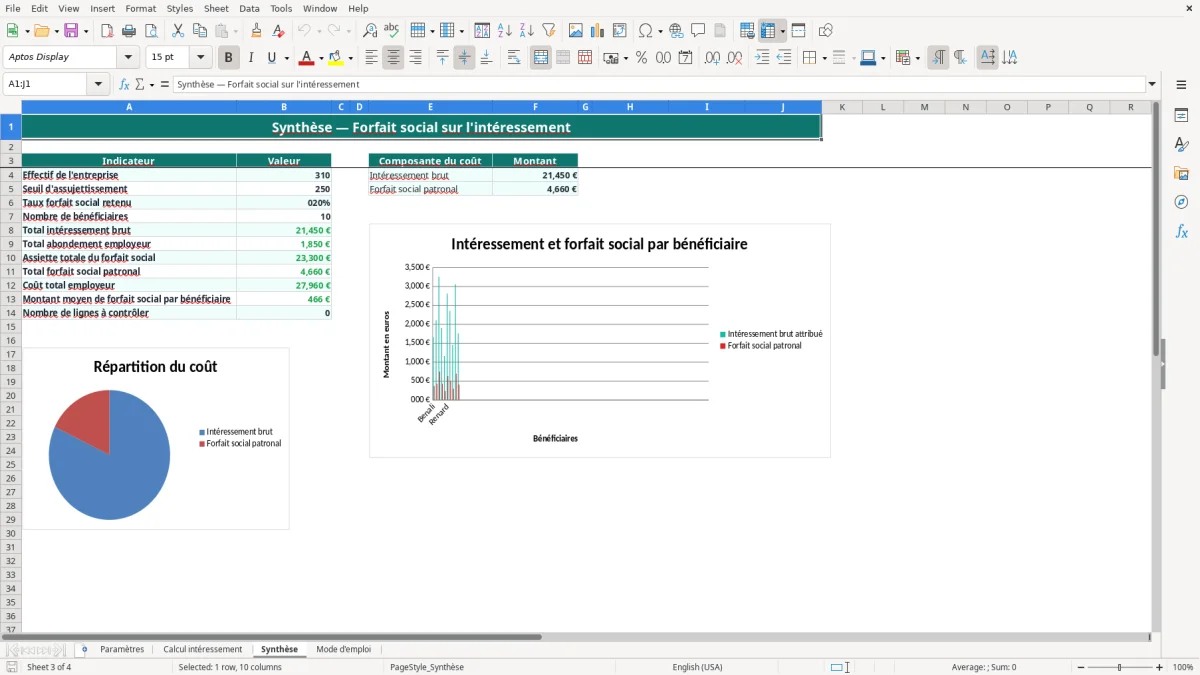Viewport: 1200px width, 675px height.
Task: Run the Spelling check icon
Action: pos(392,31)
